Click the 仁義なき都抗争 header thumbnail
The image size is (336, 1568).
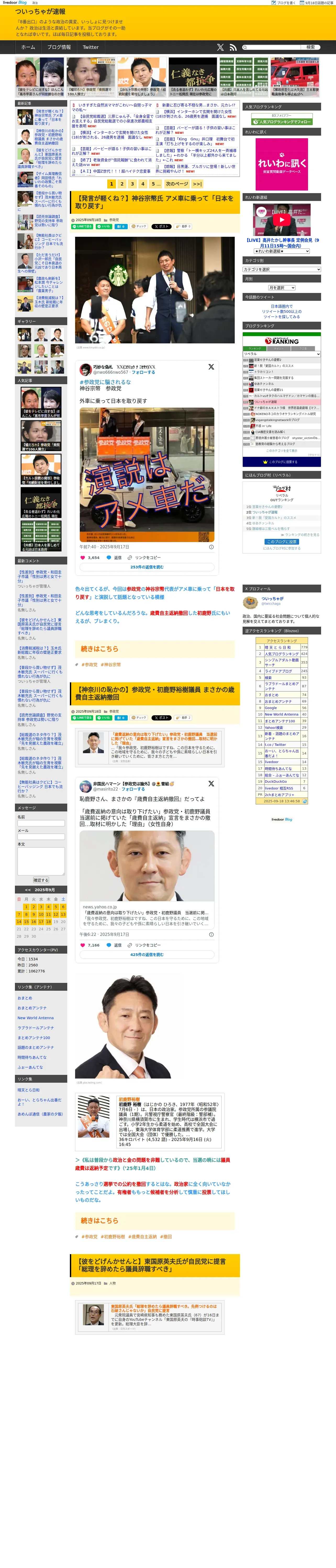coord(193,77)
